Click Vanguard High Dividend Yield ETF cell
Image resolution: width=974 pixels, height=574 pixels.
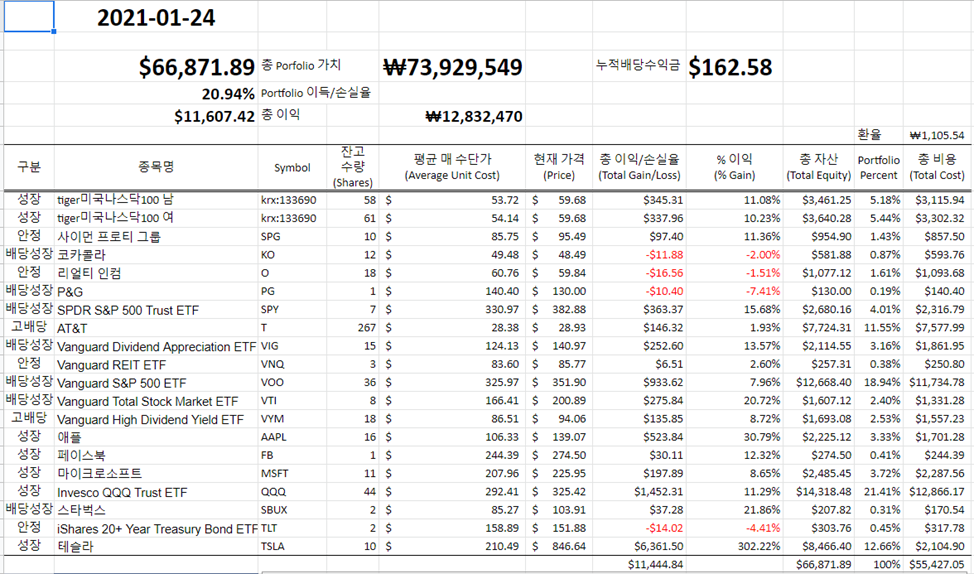coord(156,419)
